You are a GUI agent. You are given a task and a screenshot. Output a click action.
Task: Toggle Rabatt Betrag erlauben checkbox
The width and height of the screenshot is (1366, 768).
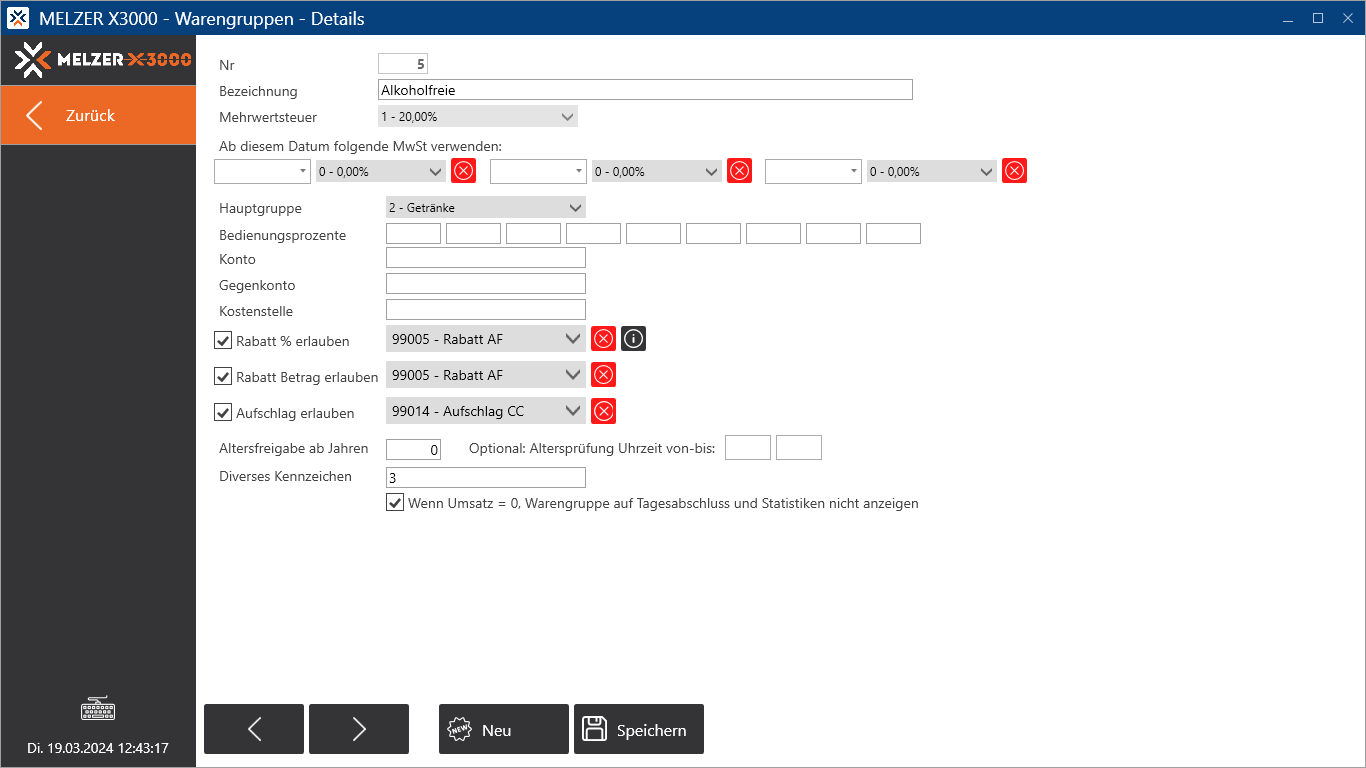point(223,377)
